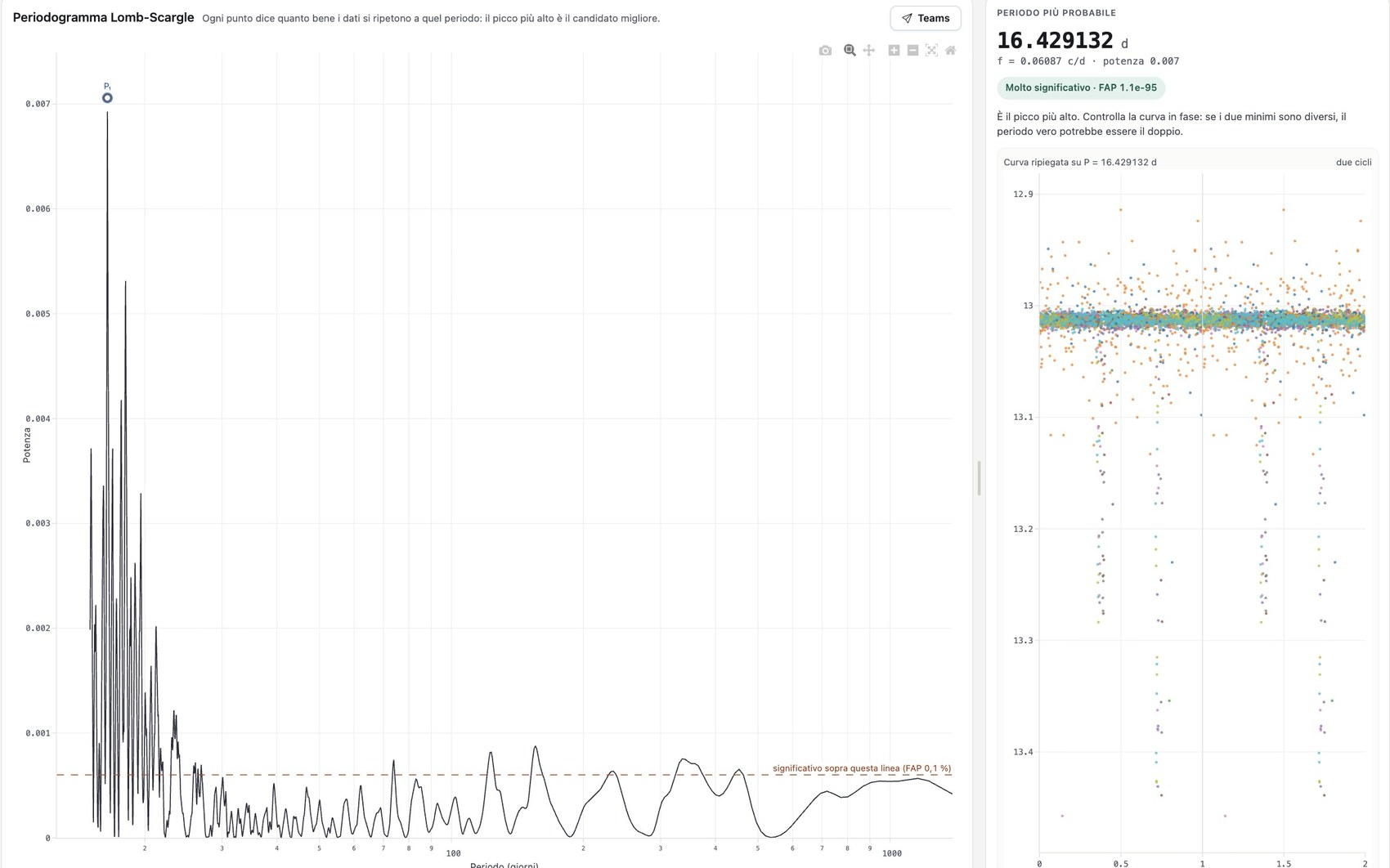Reset axes with the home icon
1390x868 pixels.
pyautogui.click(x=950, y=51)
